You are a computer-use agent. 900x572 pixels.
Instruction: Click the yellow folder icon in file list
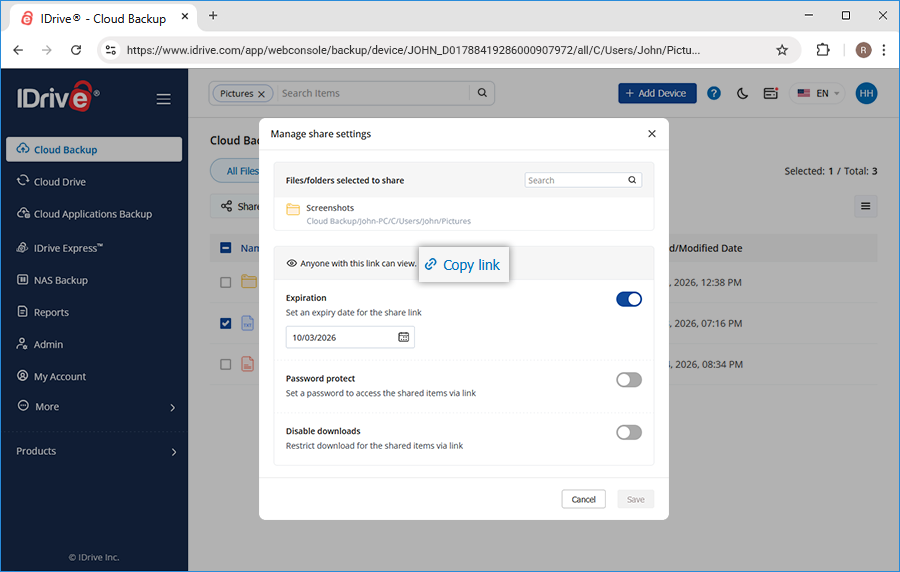tap(249, 282)
